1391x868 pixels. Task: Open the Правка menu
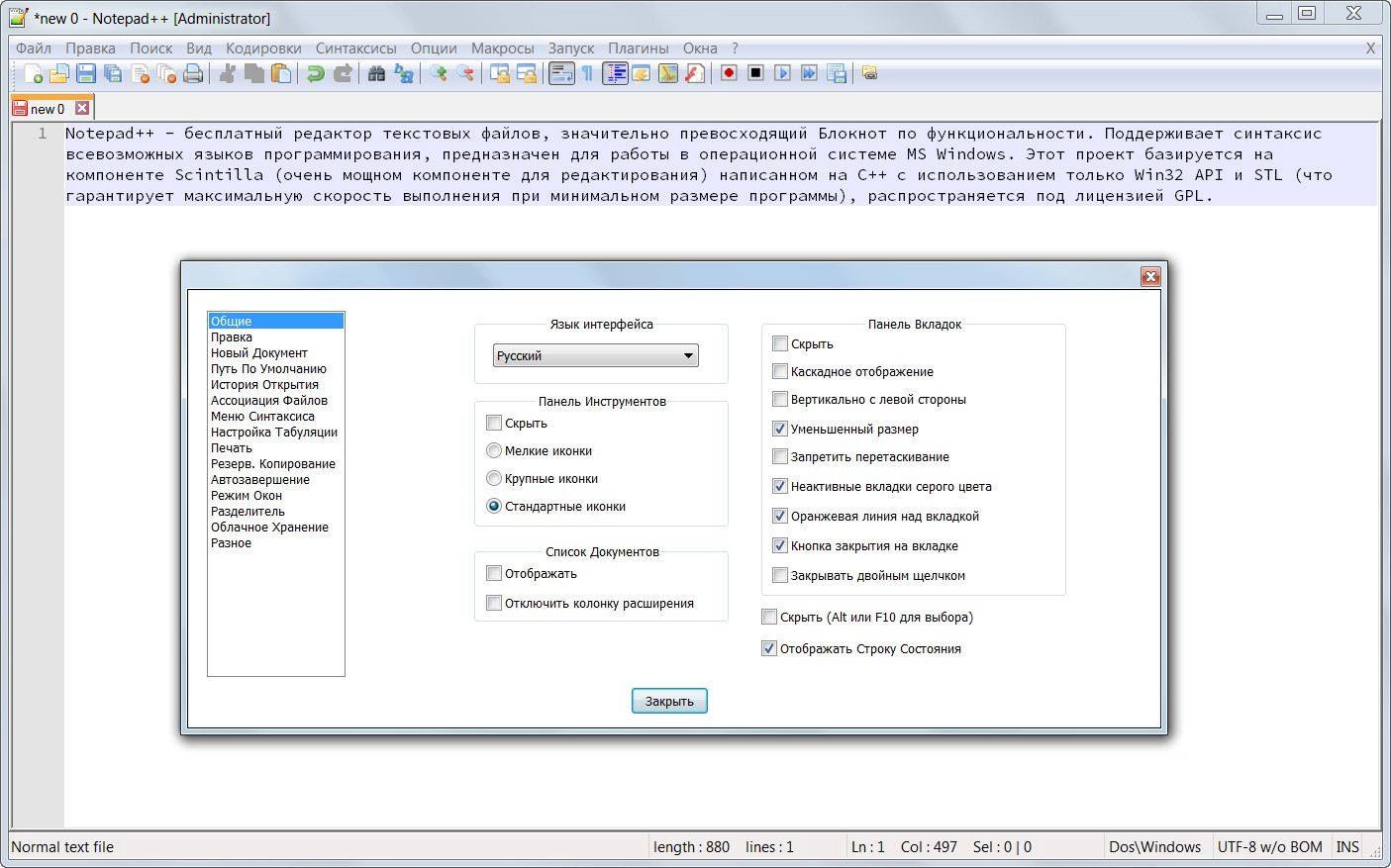point(90,48)
